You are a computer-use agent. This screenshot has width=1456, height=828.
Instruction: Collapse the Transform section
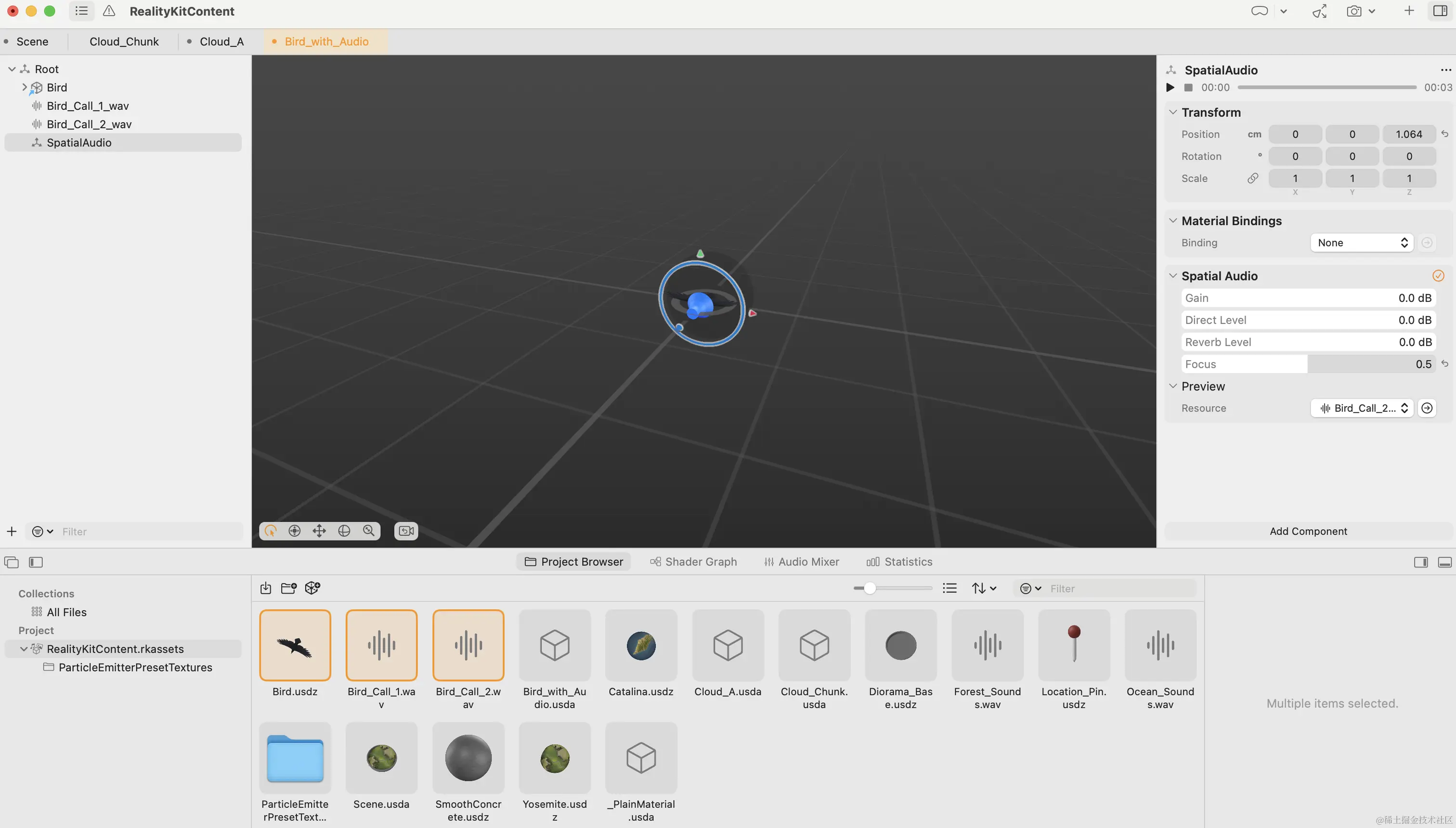click(x=1173, y=112)
